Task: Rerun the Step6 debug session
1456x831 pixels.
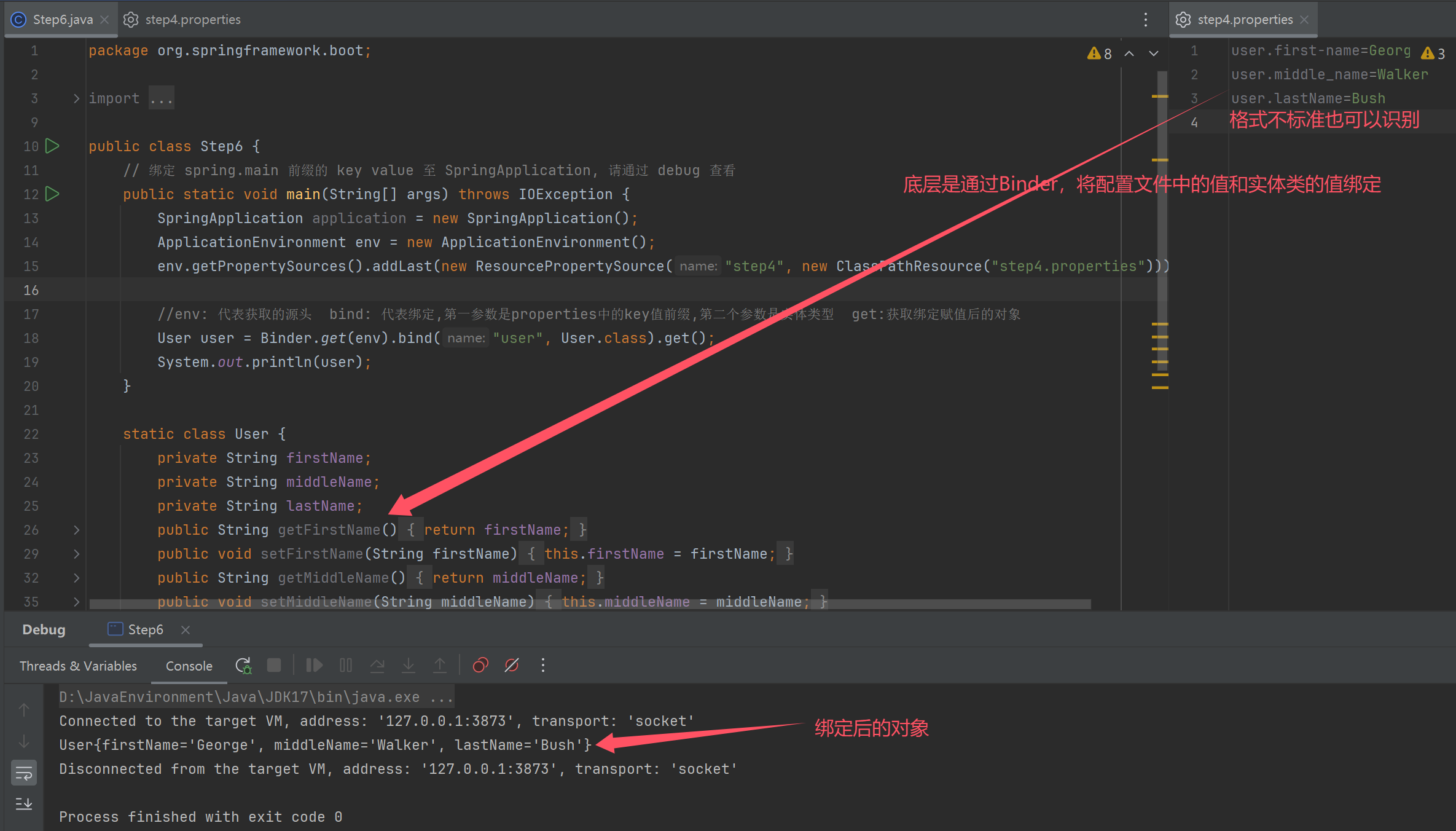Action: pyautogui.click(x=243, y=666)
